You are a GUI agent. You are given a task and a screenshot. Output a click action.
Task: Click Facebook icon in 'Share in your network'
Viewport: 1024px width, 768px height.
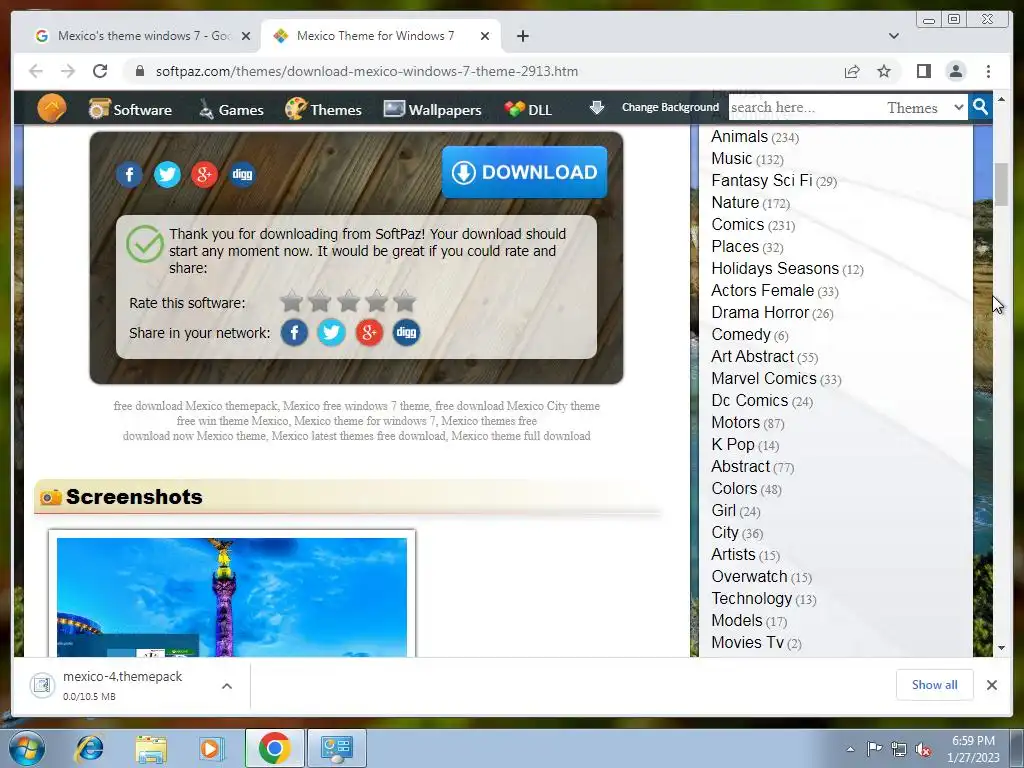[x=294, y=332]
